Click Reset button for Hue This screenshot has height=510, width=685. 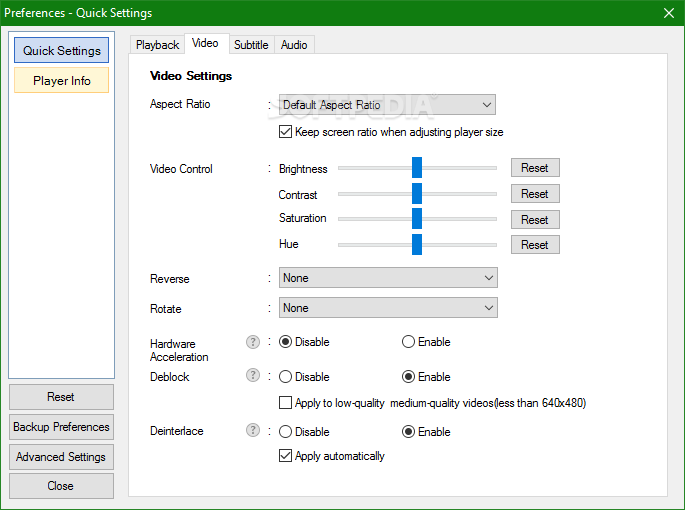pyautogui.click(x=535, y=245)
